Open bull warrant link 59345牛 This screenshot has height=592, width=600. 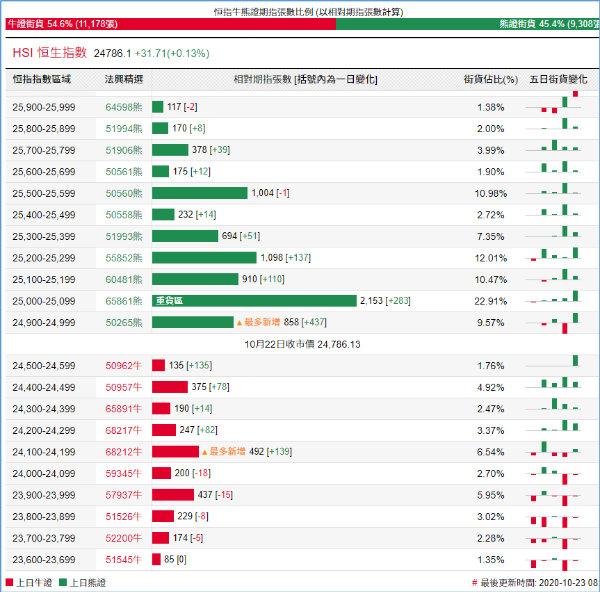pyautogui.click(x=124, y=473)
